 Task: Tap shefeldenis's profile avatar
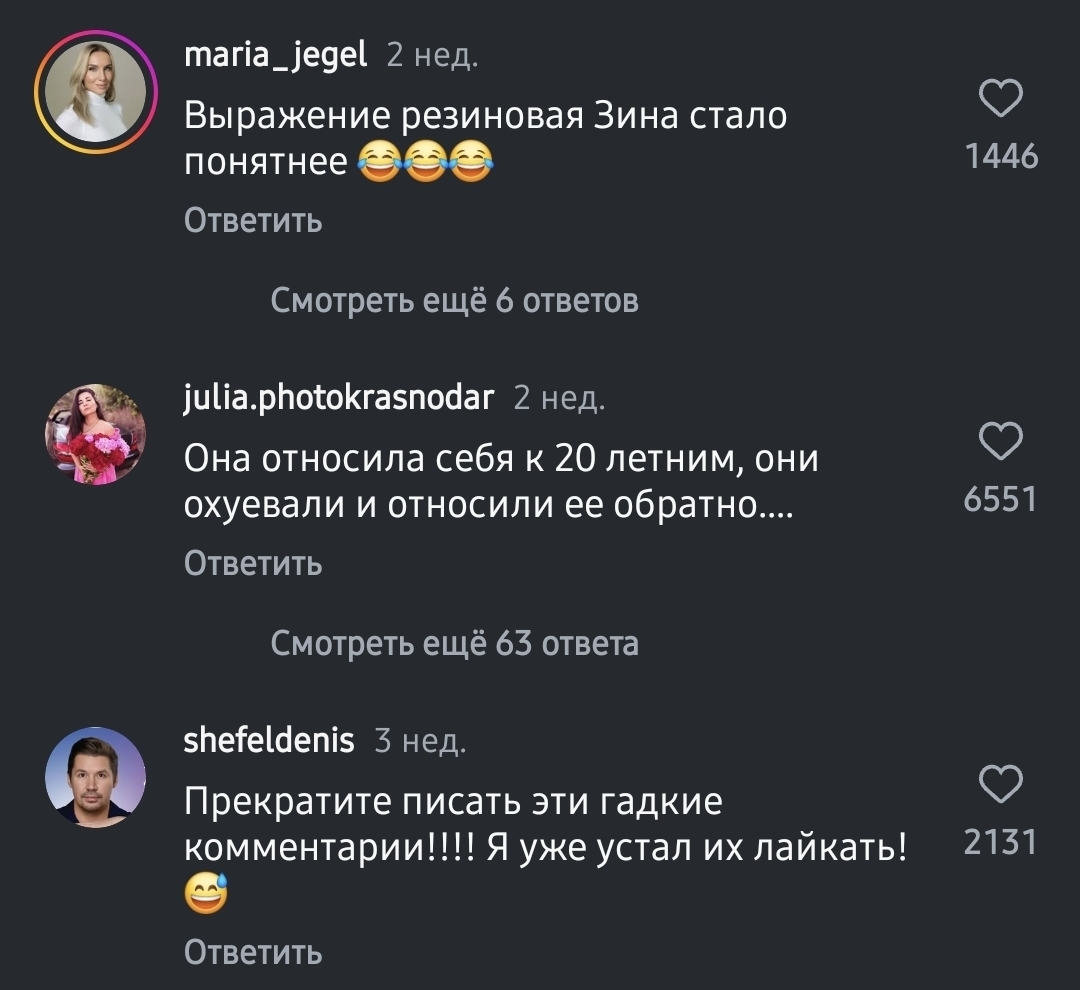point(96,777)
